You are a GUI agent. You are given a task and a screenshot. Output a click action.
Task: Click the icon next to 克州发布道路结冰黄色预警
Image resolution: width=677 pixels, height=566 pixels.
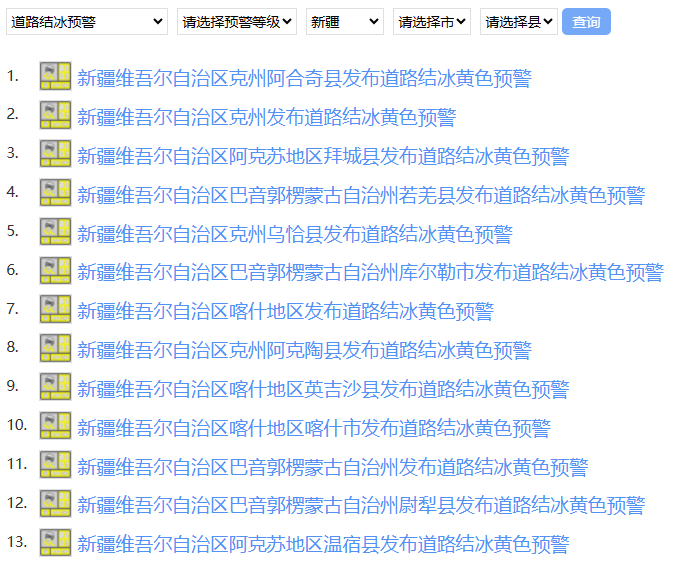pos(55,116)
